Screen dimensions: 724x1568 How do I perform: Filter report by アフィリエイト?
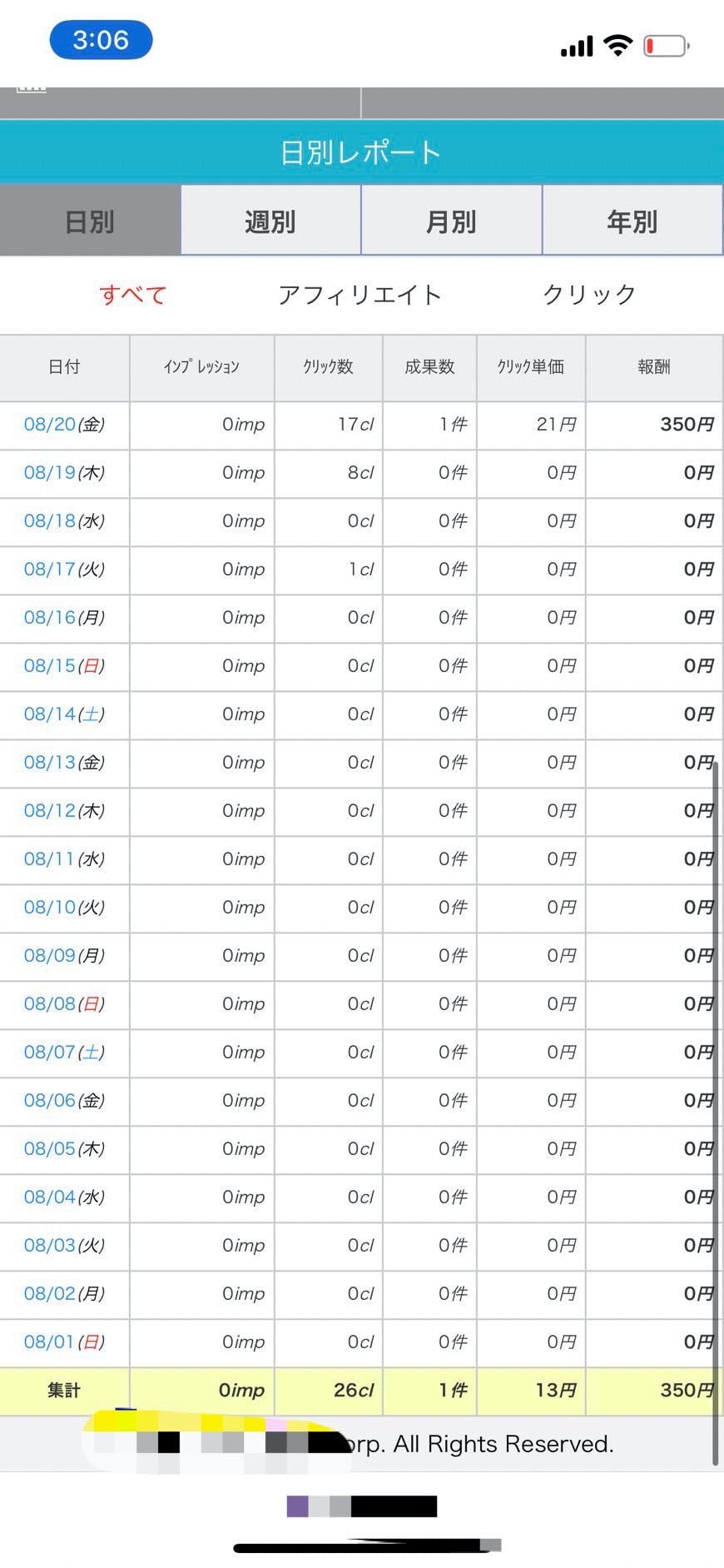click(x=360, y=294)
